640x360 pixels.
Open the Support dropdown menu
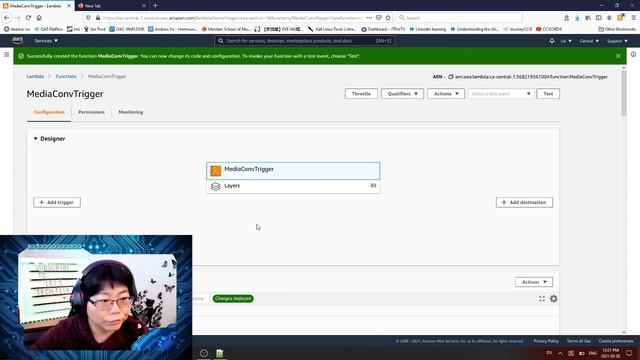tap(617, 41)
